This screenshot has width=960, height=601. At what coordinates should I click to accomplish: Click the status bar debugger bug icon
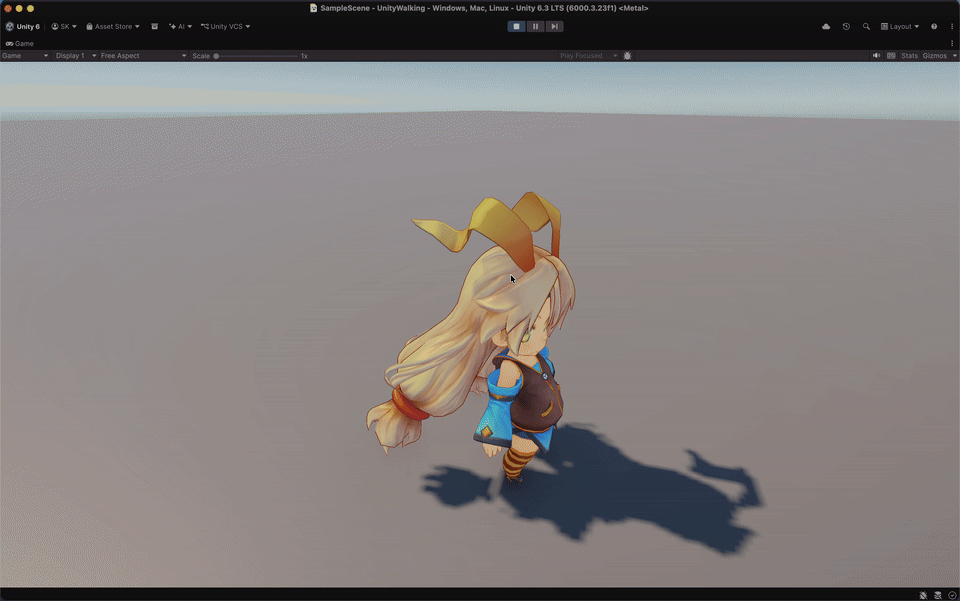pos(923,595)
